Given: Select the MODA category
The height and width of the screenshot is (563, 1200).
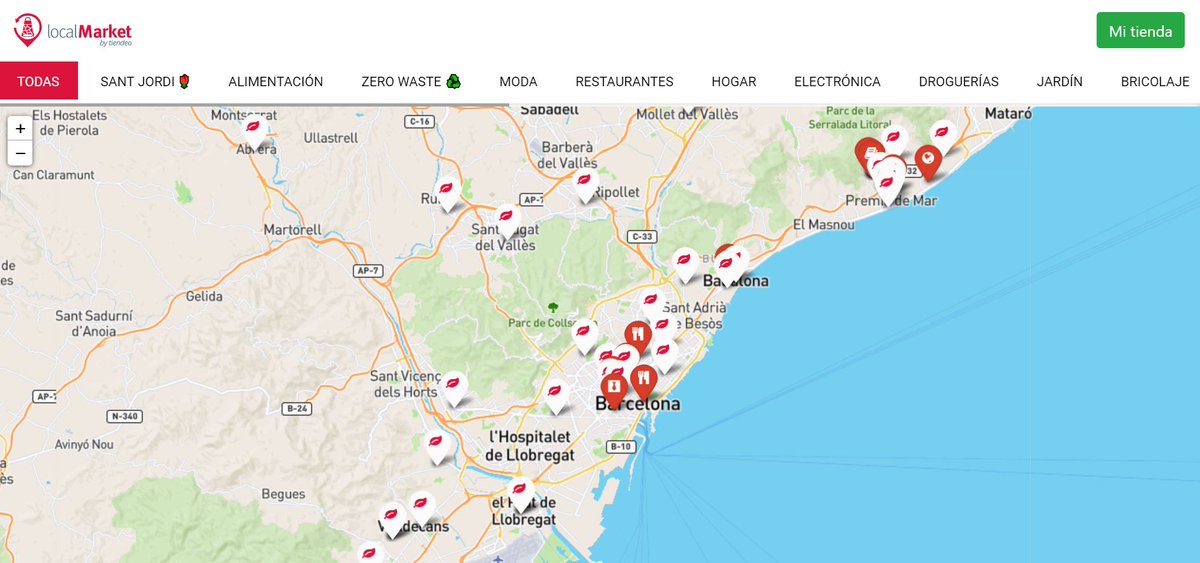Looking at the screenshot, I should click(519, 82).
